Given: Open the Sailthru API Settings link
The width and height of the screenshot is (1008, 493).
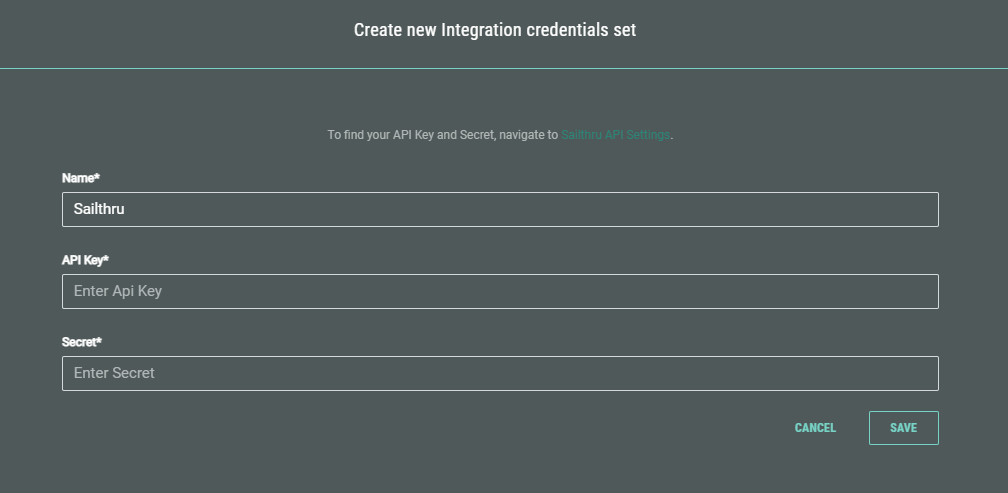Looking at the screenshot, I should pos(615,135).
